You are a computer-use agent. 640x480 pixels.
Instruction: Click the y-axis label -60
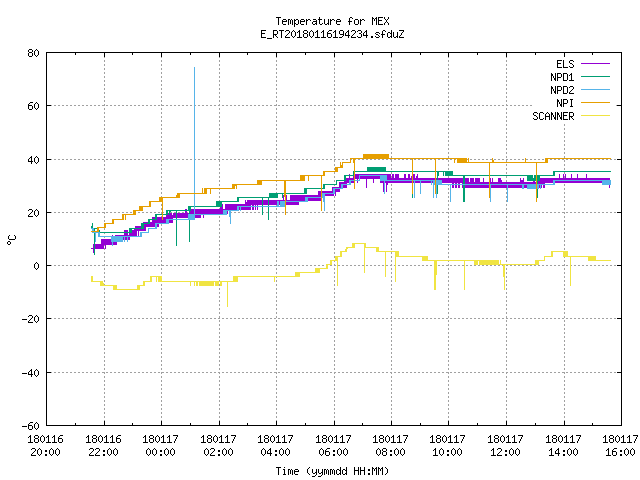(x=31, y=426)
